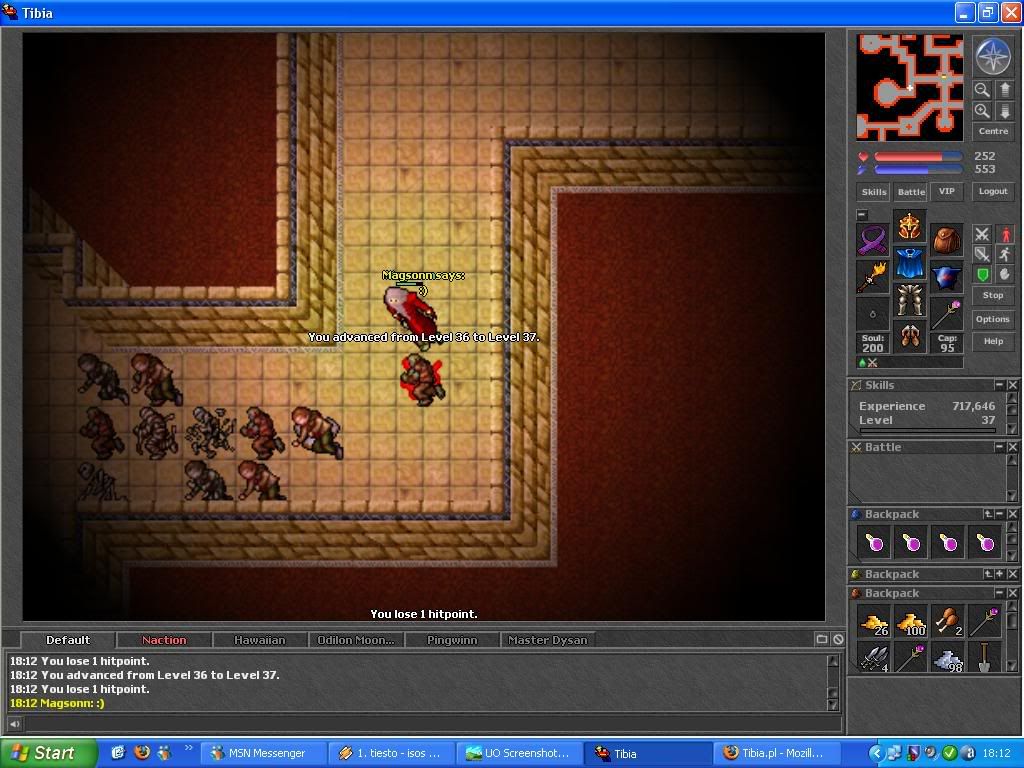Click the Battle button
This screenshot has height=768, width=1024.
911,192
